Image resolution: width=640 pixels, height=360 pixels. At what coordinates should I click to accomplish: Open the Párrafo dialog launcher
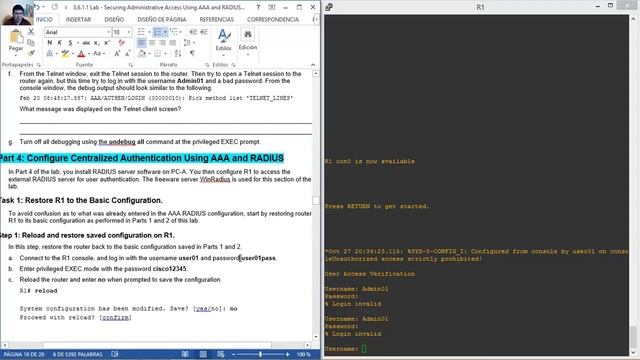pyautogui.click(x=207, y=65)
